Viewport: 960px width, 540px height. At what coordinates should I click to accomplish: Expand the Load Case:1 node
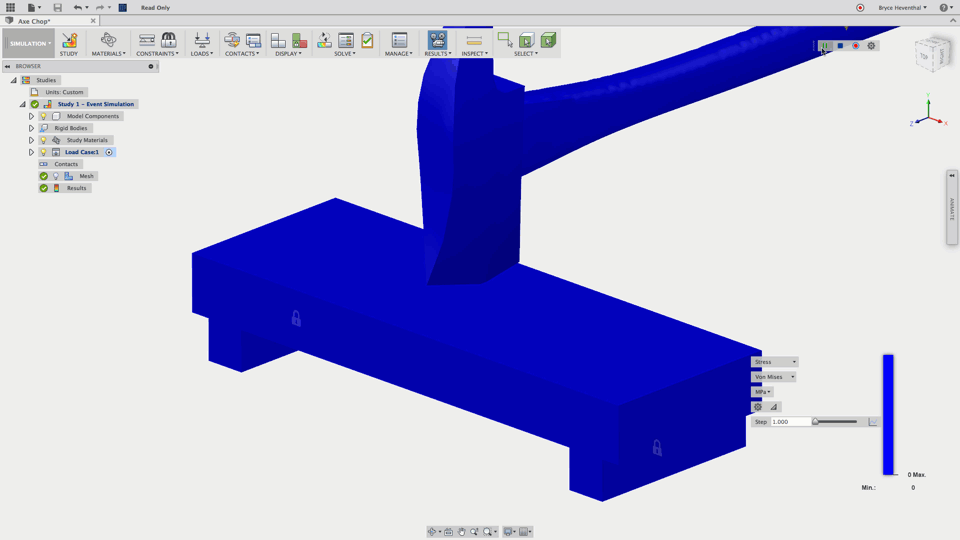click(x=31, y=152)
